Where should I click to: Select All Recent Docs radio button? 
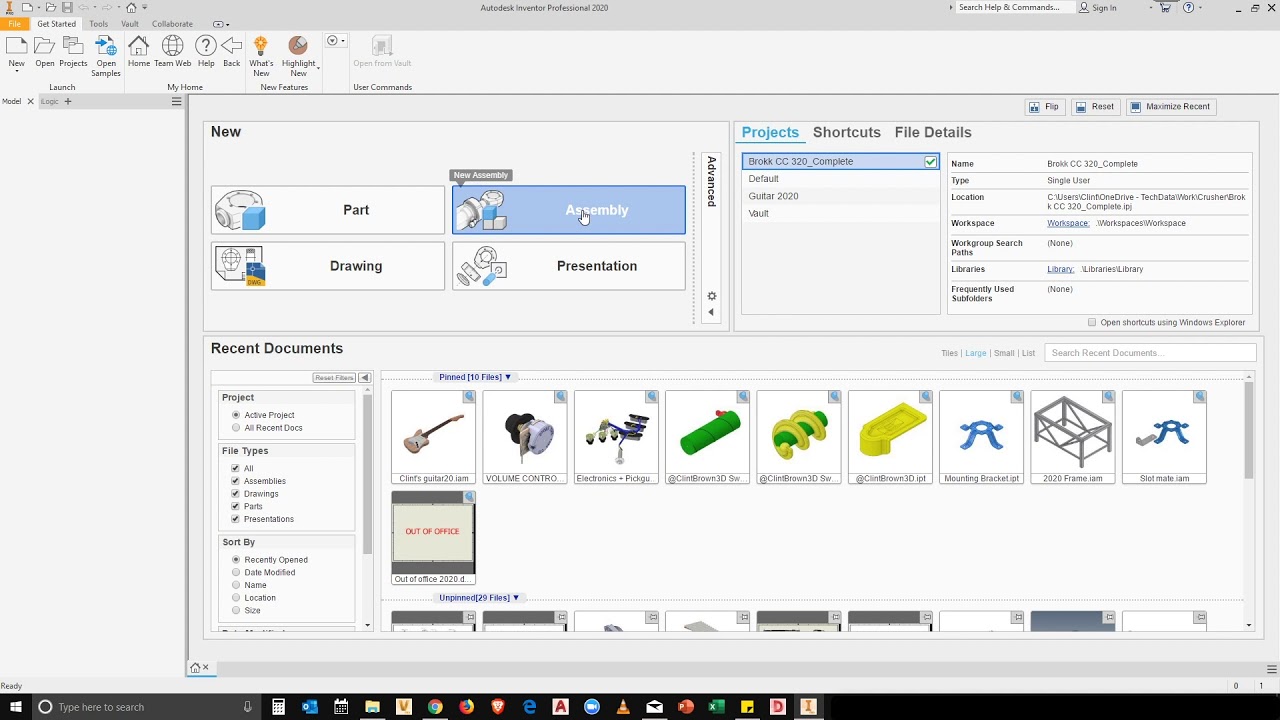236,428
